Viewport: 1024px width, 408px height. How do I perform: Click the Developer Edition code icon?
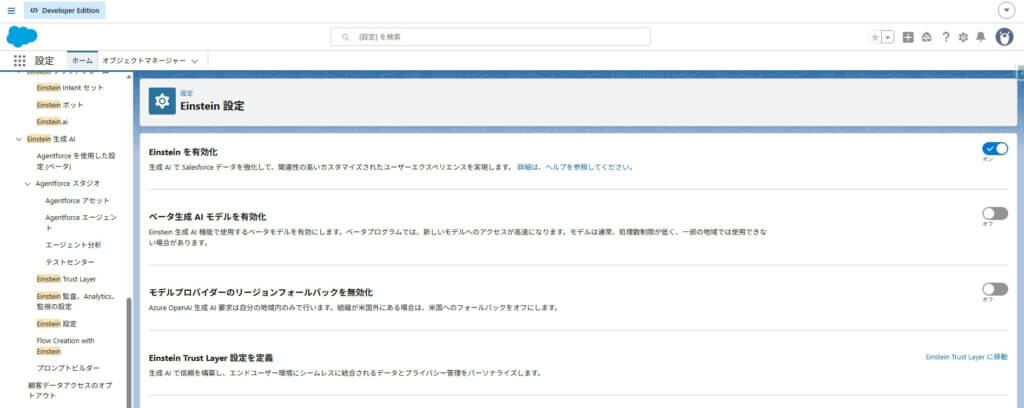34,10
